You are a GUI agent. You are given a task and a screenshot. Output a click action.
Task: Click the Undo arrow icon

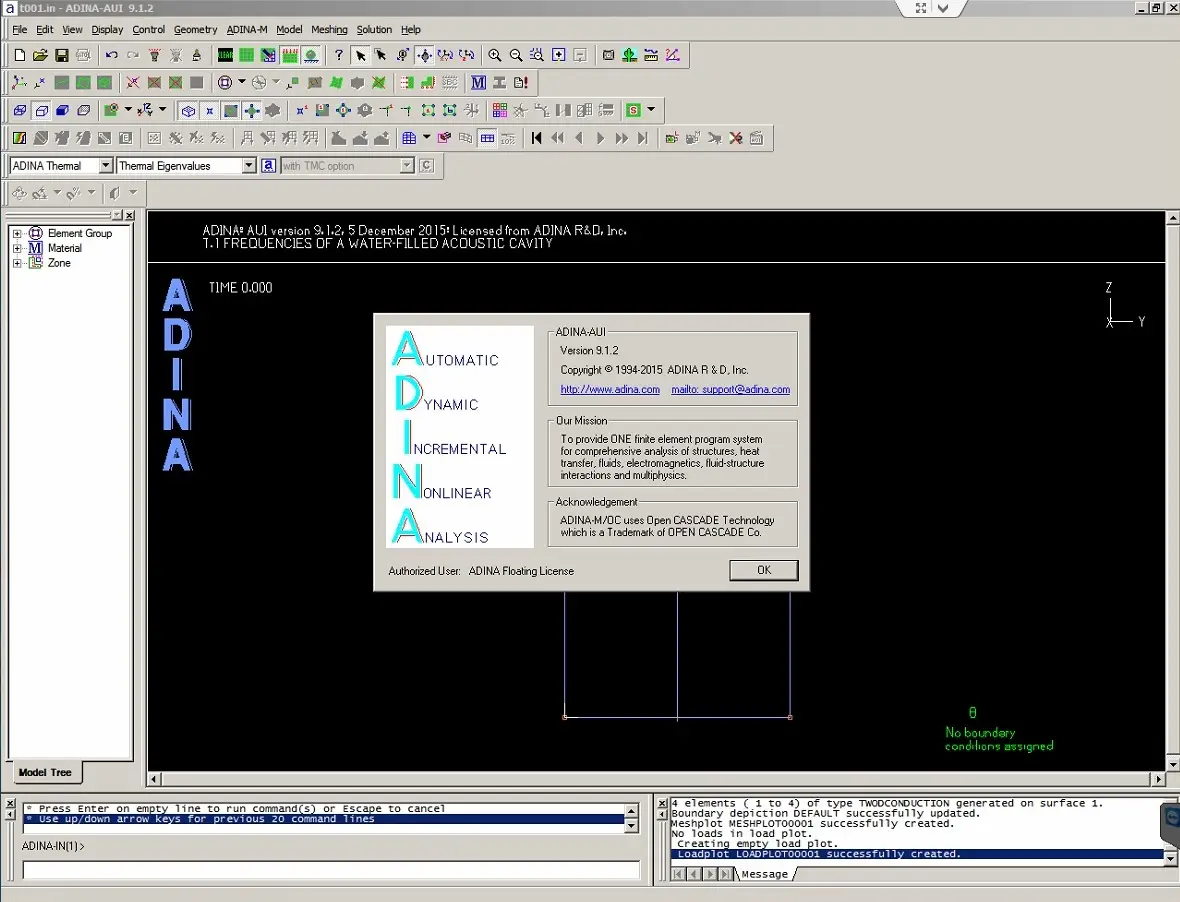(x=111, y=55)
